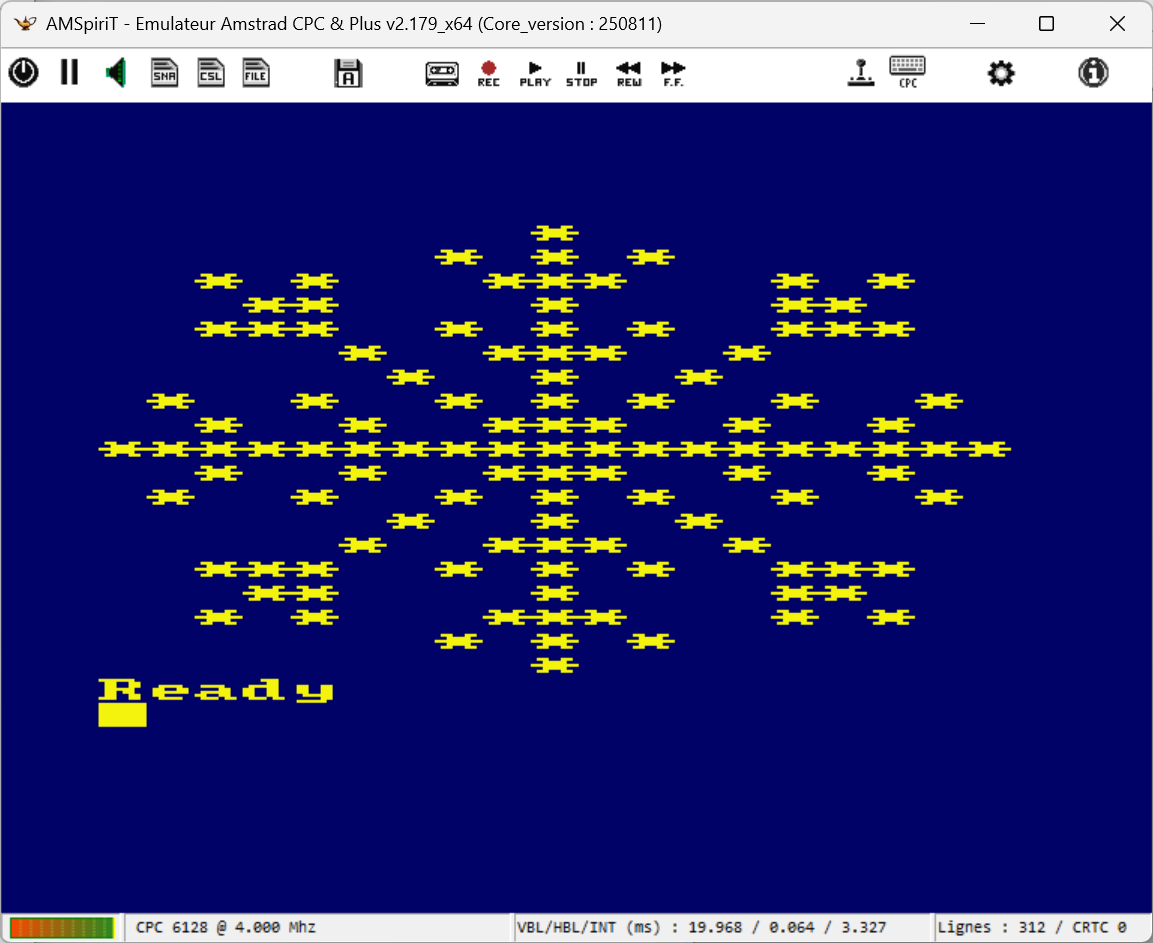1153x943 pixels.
Task: Click the power reset icon
Action: pos(23,72)
